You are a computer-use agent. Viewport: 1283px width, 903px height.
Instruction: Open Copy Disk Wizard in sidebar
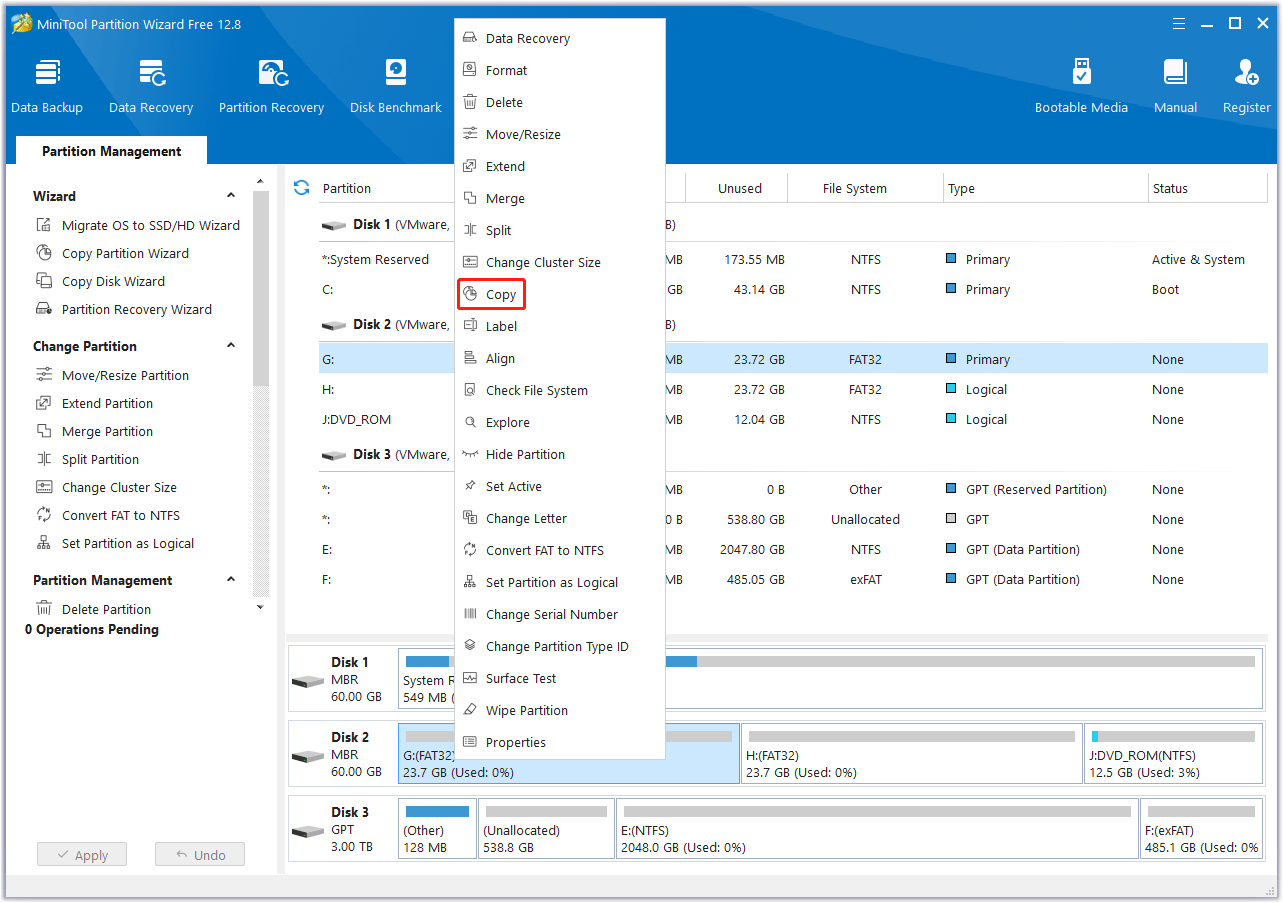click(100, 281)
